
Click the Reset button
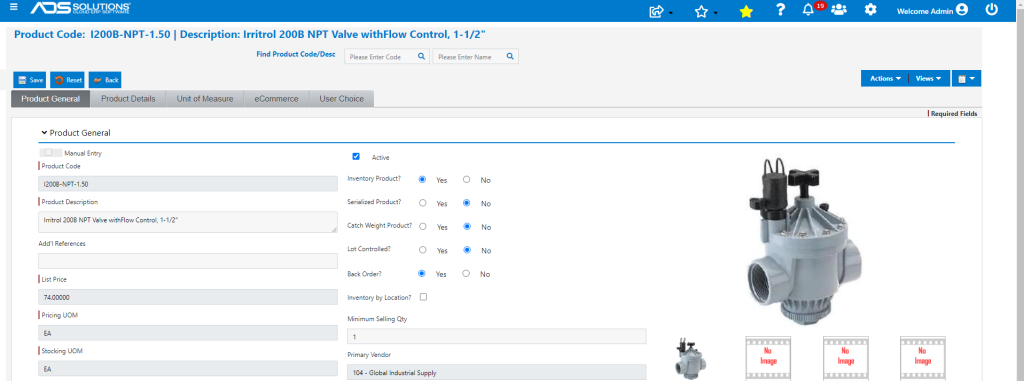pos(67,80)
